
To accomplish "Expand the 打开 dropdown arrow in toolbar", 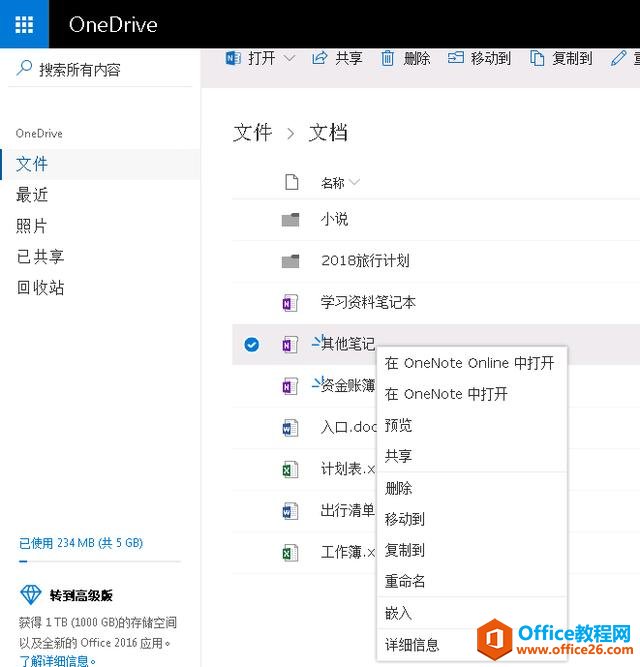I will tap(290, 59).
